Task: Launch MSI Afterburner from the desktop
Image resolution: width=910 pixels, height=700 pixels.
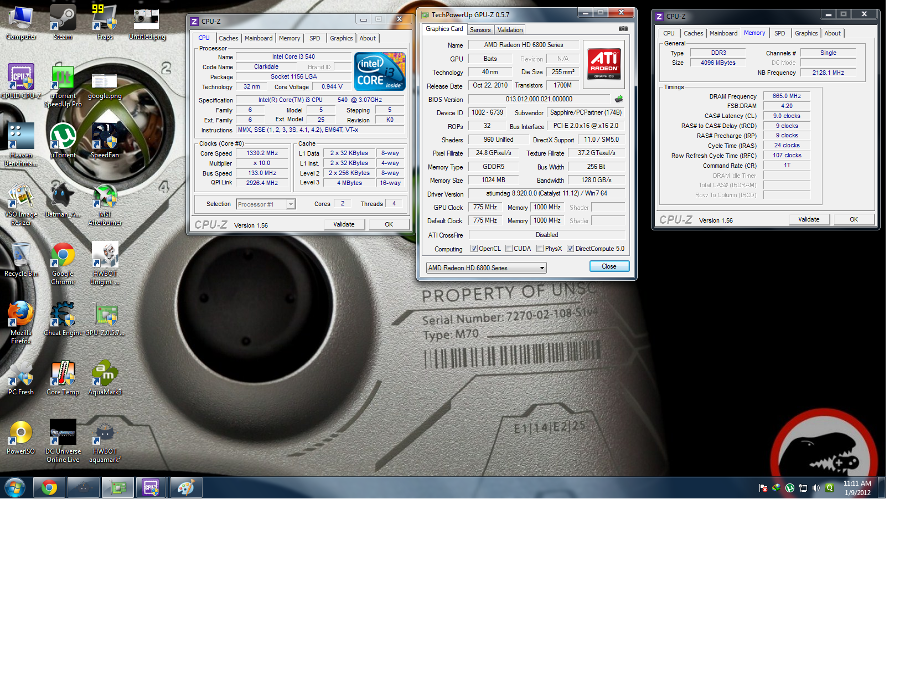Action: [x=104, y=204]
